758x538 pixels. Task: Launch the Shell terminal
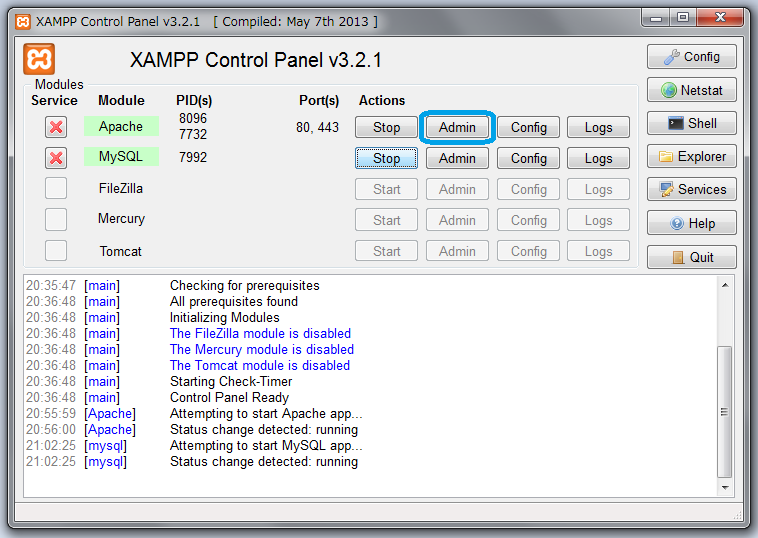[691, 123]
